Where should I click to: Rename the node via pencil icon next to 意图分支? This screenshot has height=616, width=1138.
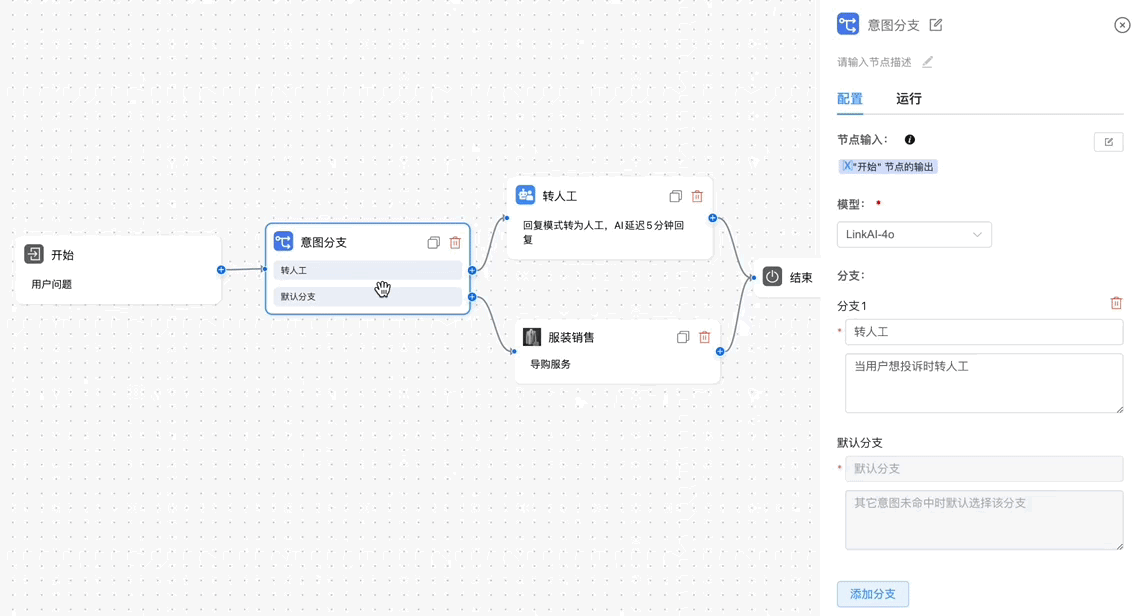tap(935, 25)
